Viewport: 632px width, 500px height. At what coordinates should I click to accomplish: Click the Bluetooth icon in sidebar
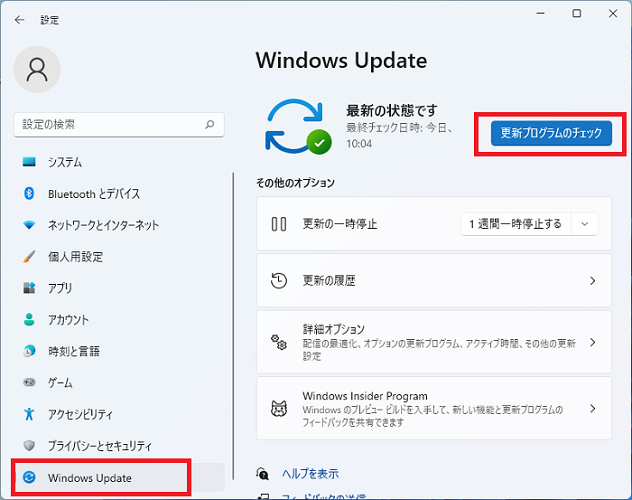(x=29, y=193)
